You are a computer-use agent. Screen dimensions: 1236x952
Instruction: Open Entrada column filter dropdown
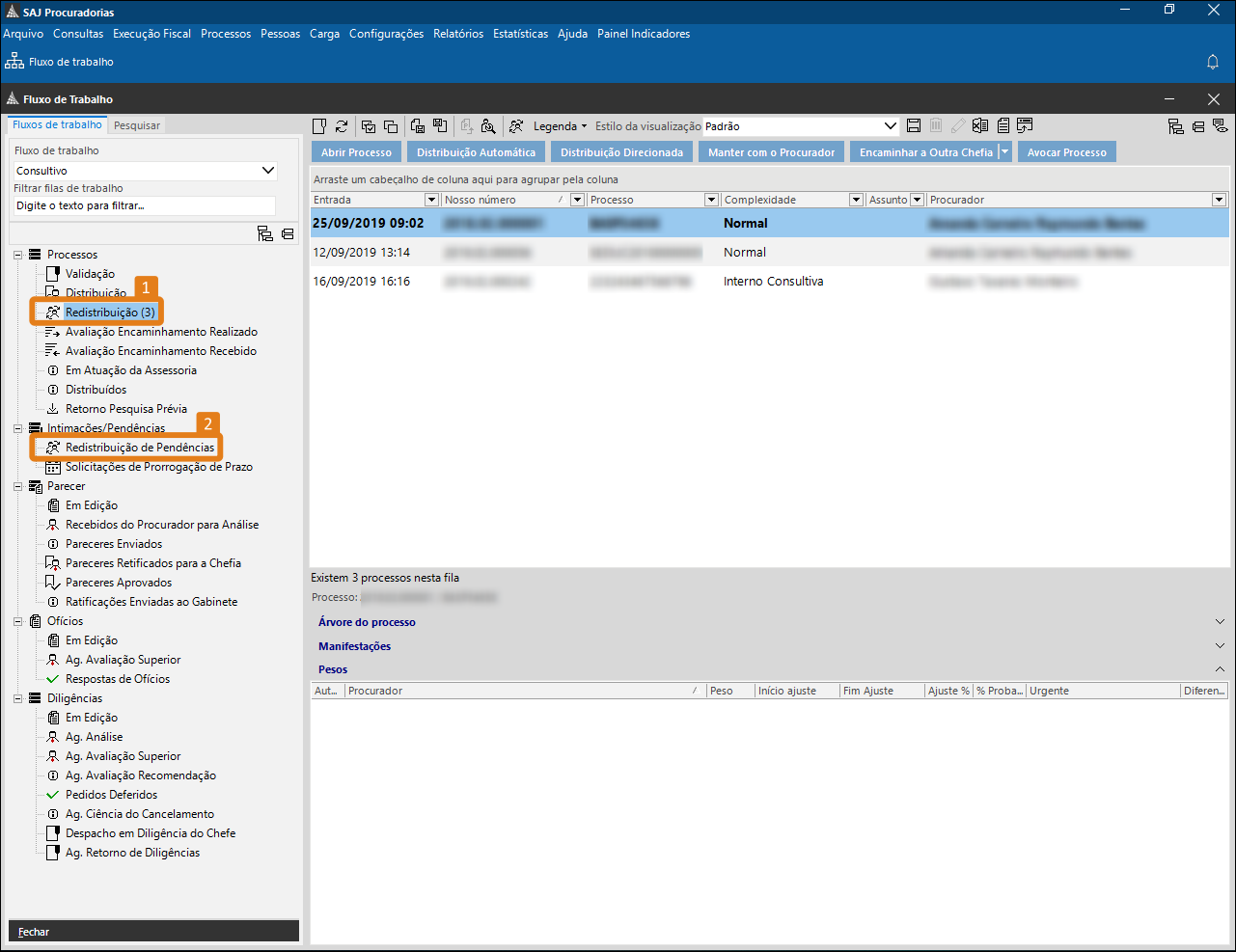tap(431, 200)
